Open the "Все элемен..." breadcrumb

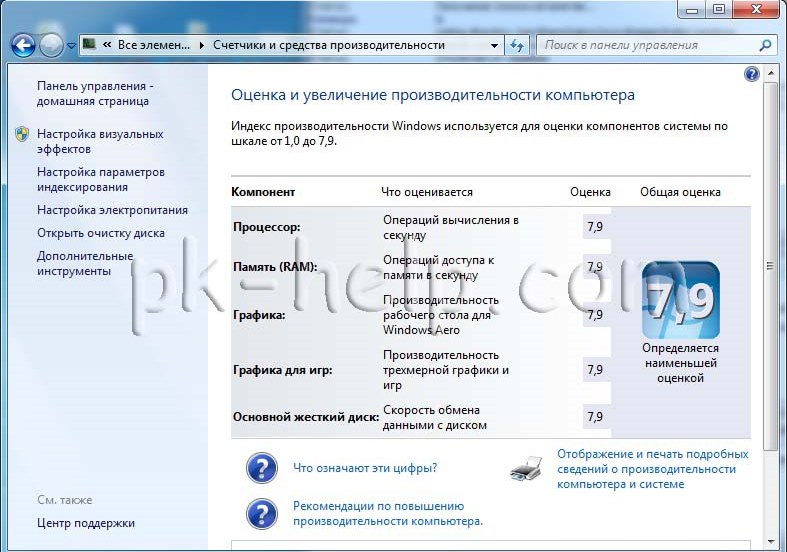pos(154,45)
